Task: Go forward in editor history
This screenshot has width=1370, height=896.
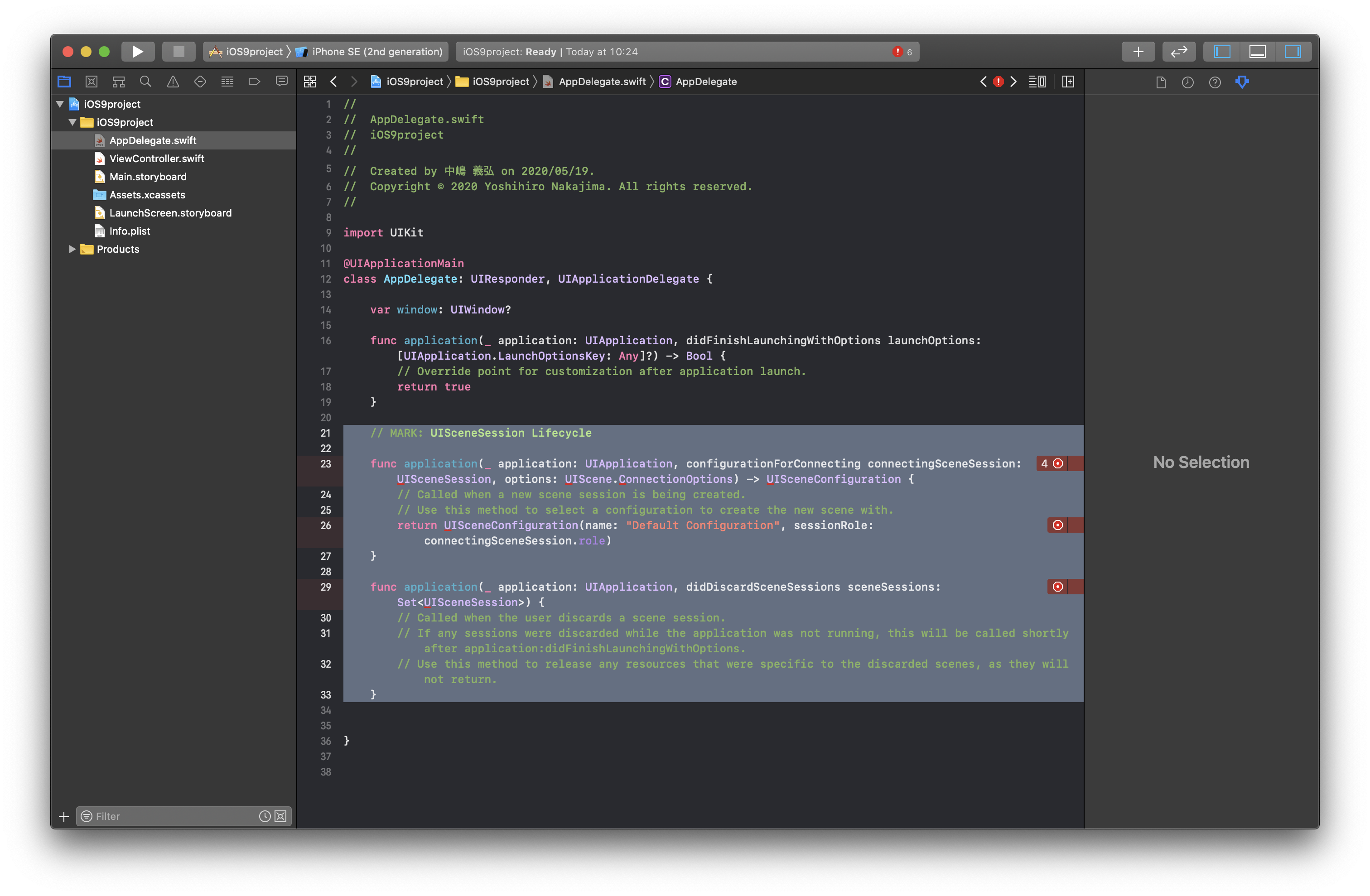Action: click(x=354, y=82)
